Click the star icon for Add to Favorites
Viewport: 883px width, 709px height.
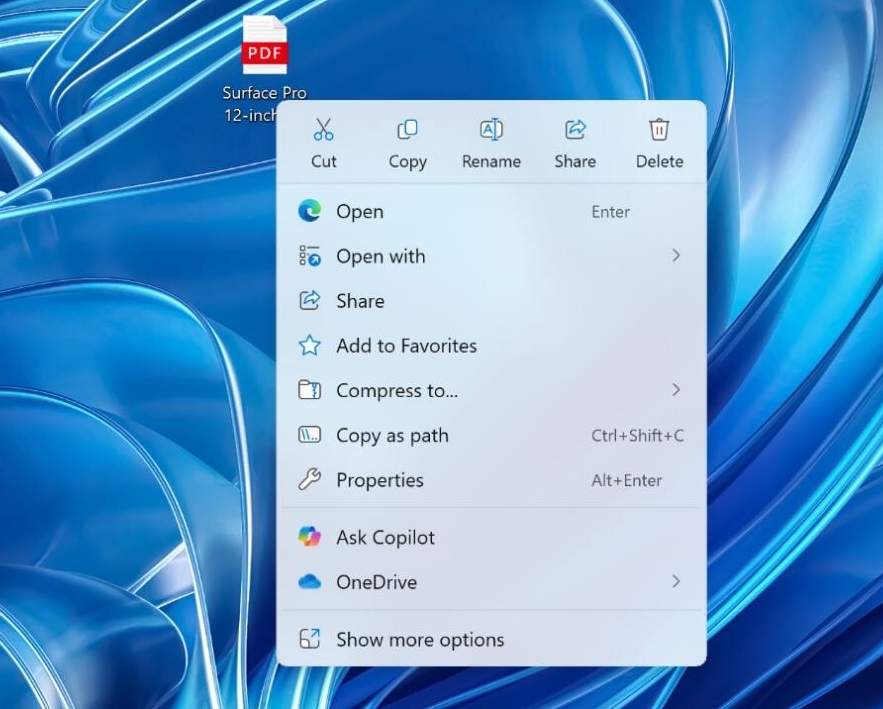(x=309, y=345)
